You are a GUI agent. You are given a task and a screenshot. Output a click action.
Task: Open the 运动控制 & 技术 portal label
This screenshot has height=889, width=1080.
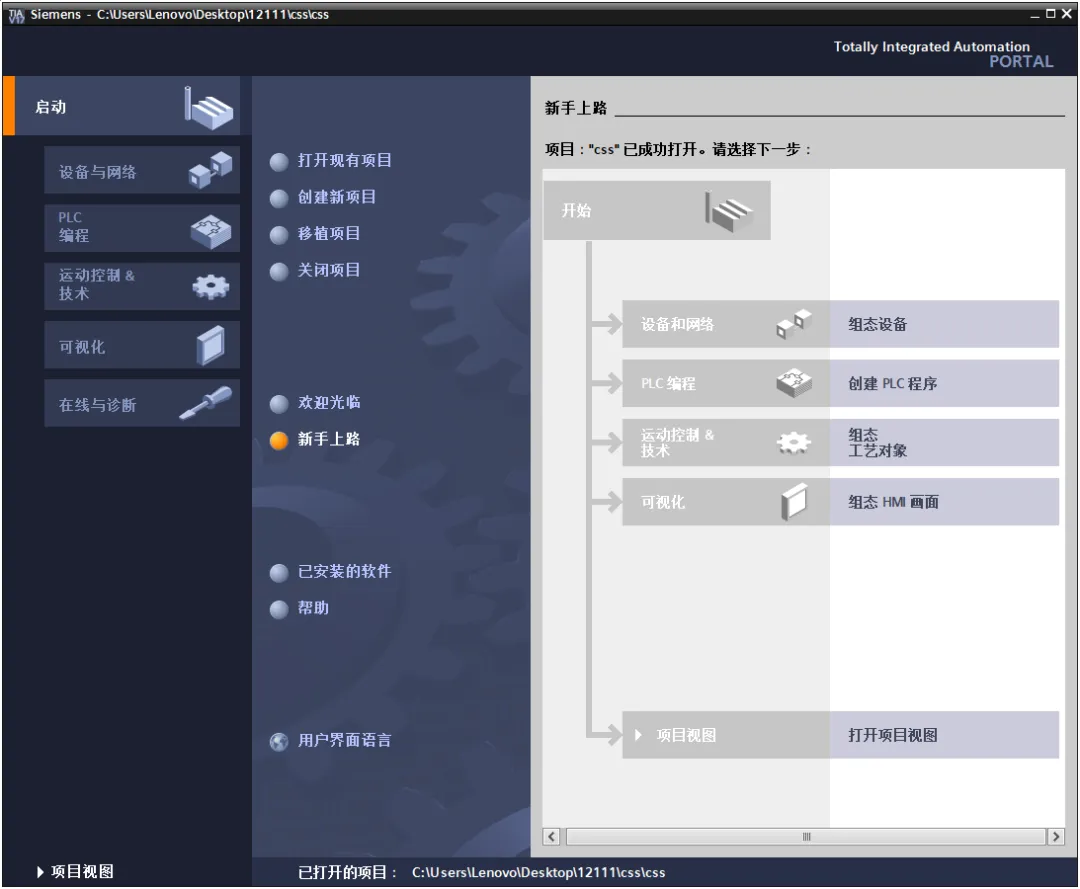96,284
